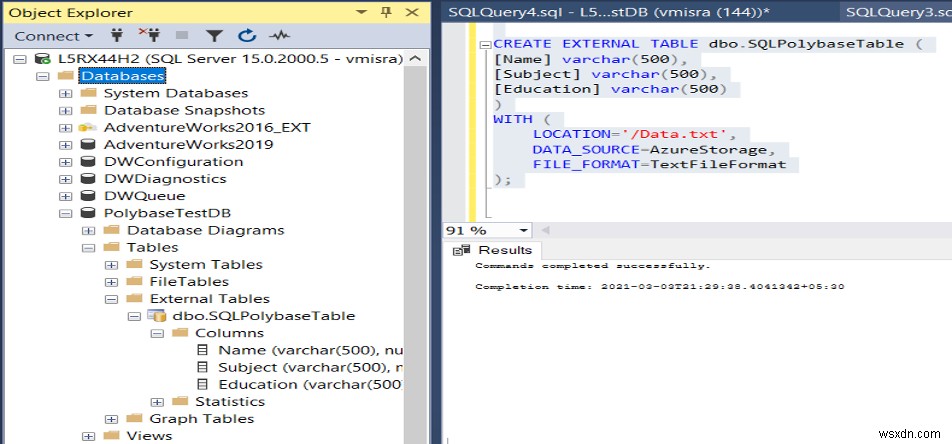Toggle the Object Explorer auto-hide pin
The height and width of the screenshot is (444, 952).
[x=386, y=12]
